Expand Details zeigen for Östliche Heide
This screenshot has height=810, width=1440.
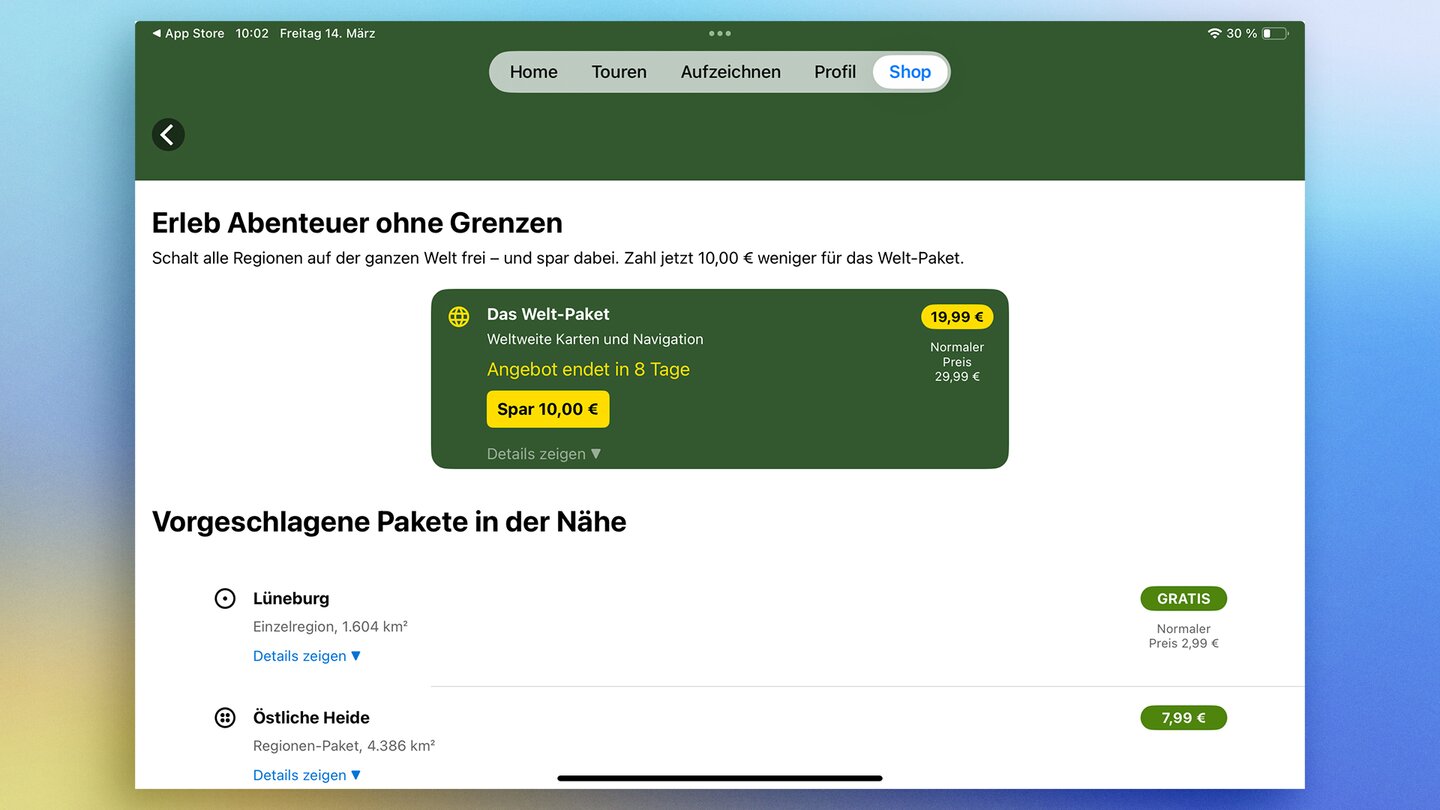tap(307, 775)
